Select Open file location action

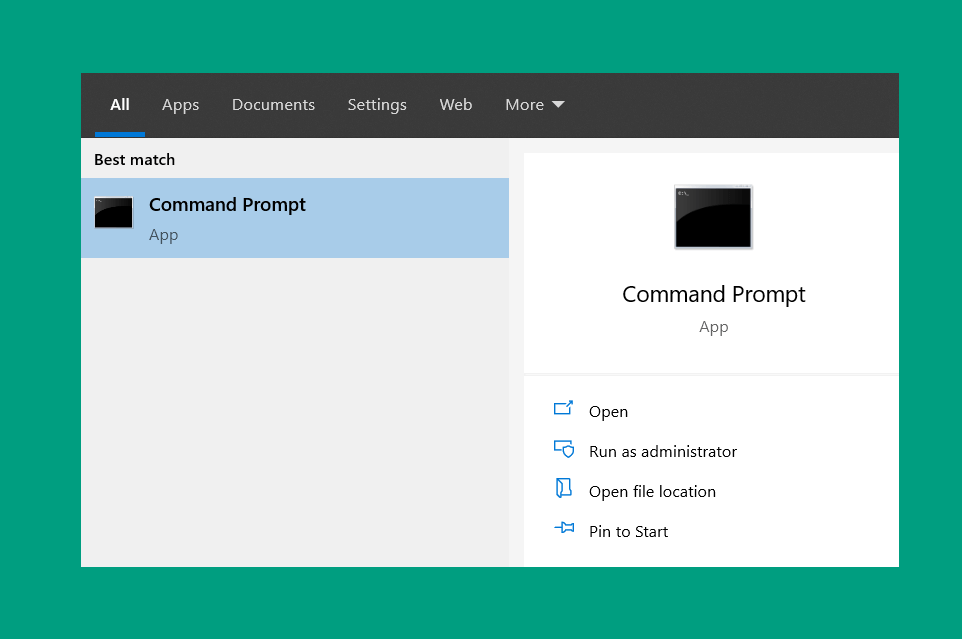652,492
